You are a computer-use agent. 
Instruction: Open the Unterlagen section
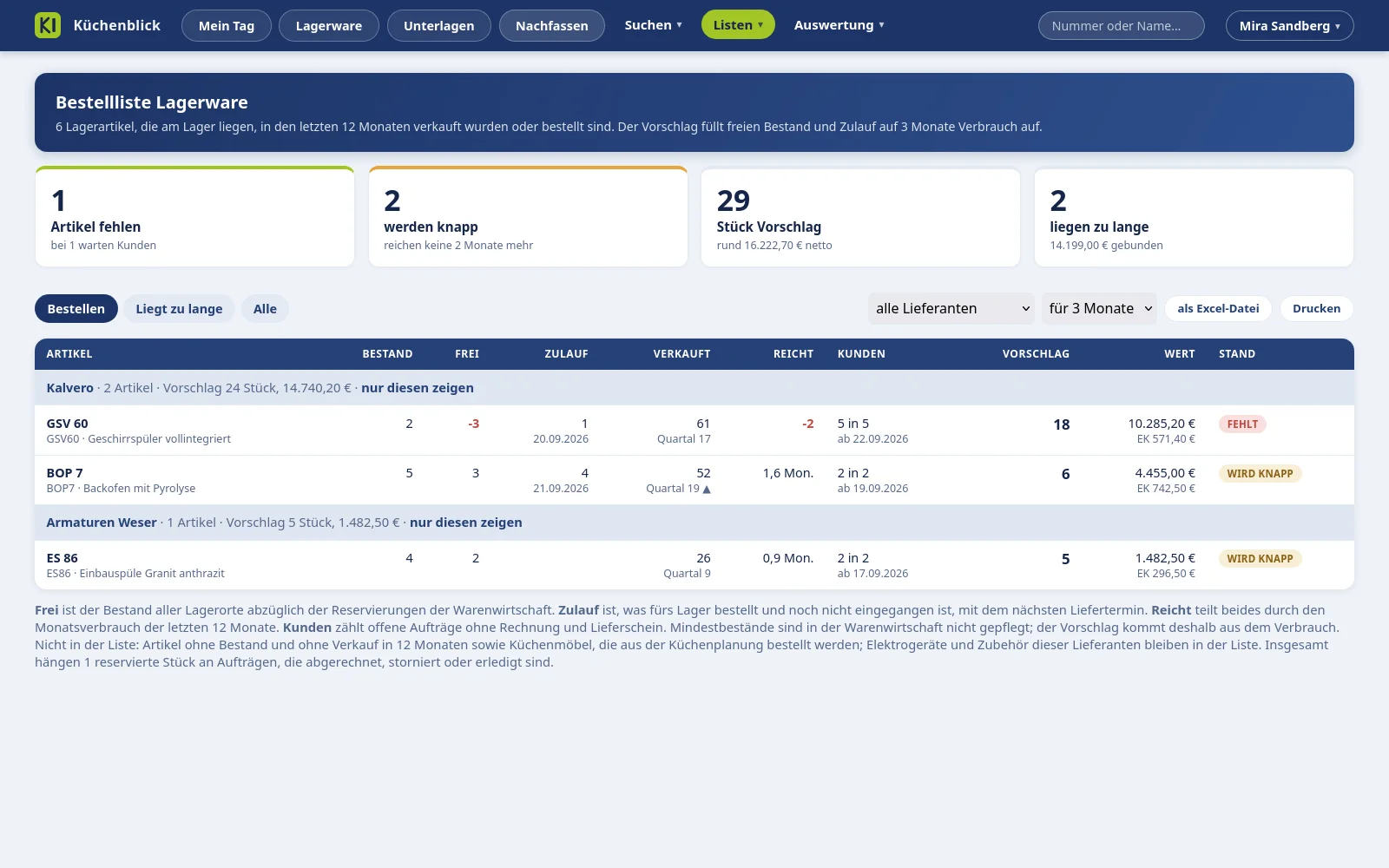439,26
